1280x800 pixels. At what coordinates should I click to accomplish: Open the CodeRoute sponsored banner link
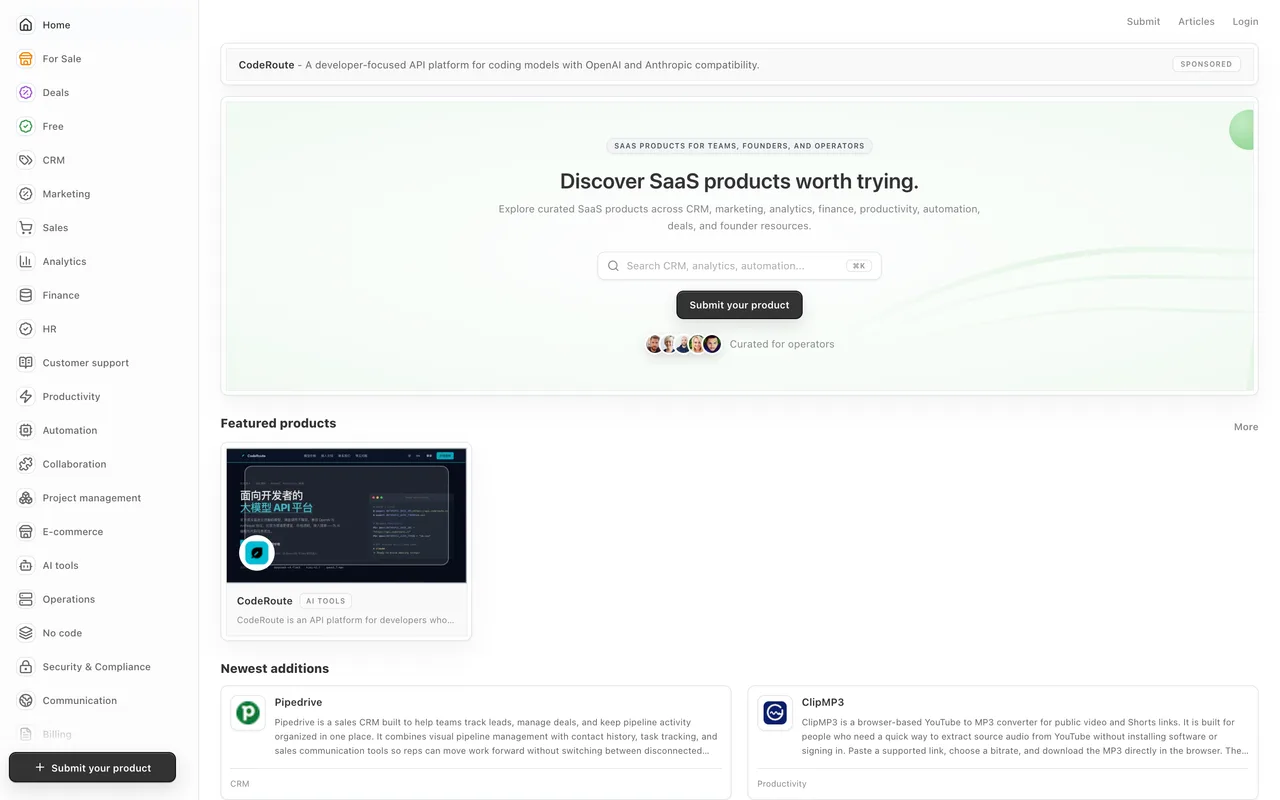pyautogui.click(x=739, y=64)
